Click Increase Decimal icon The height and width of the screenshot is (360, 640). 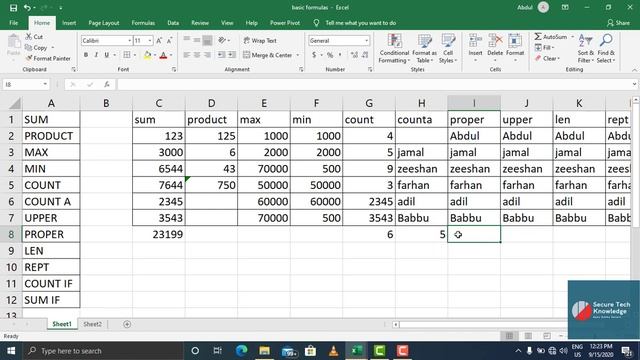pyautogui.click(x=354, y=55)
